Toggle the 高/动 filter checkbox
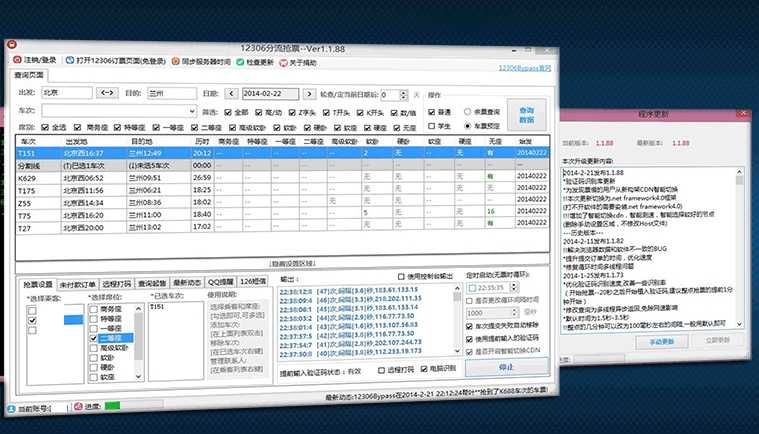 pyautogui.click(x=259, y=112)
